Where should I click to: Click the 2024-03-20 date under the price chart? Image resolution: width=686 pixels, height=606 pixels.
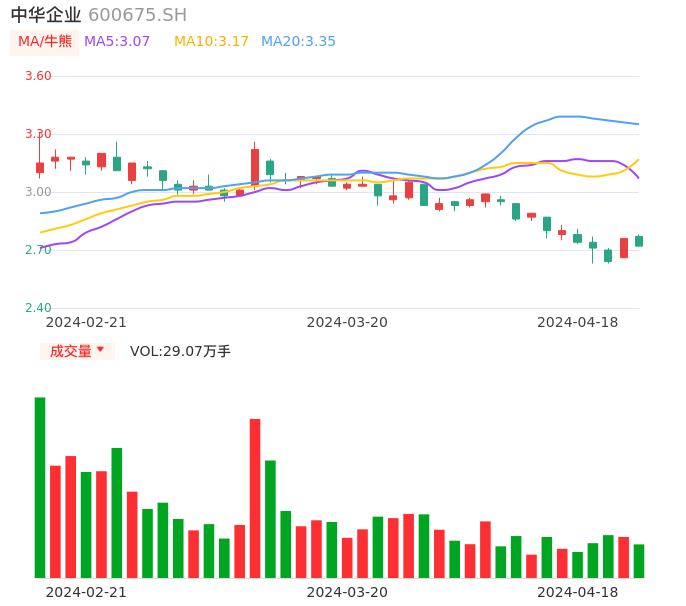click(x=347, y=322)
